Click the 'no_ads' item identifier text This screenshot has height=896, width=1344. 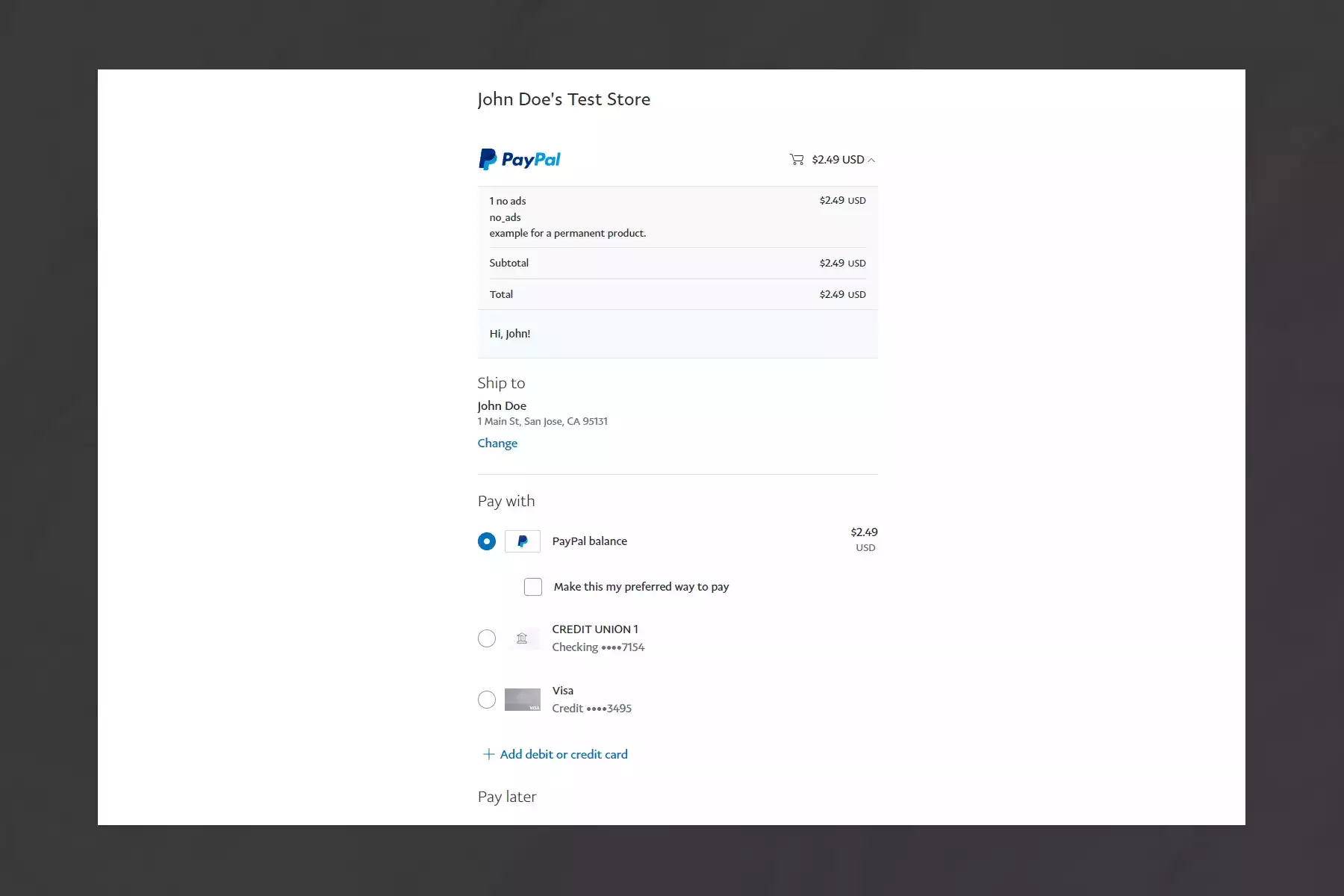pos(505,217)
